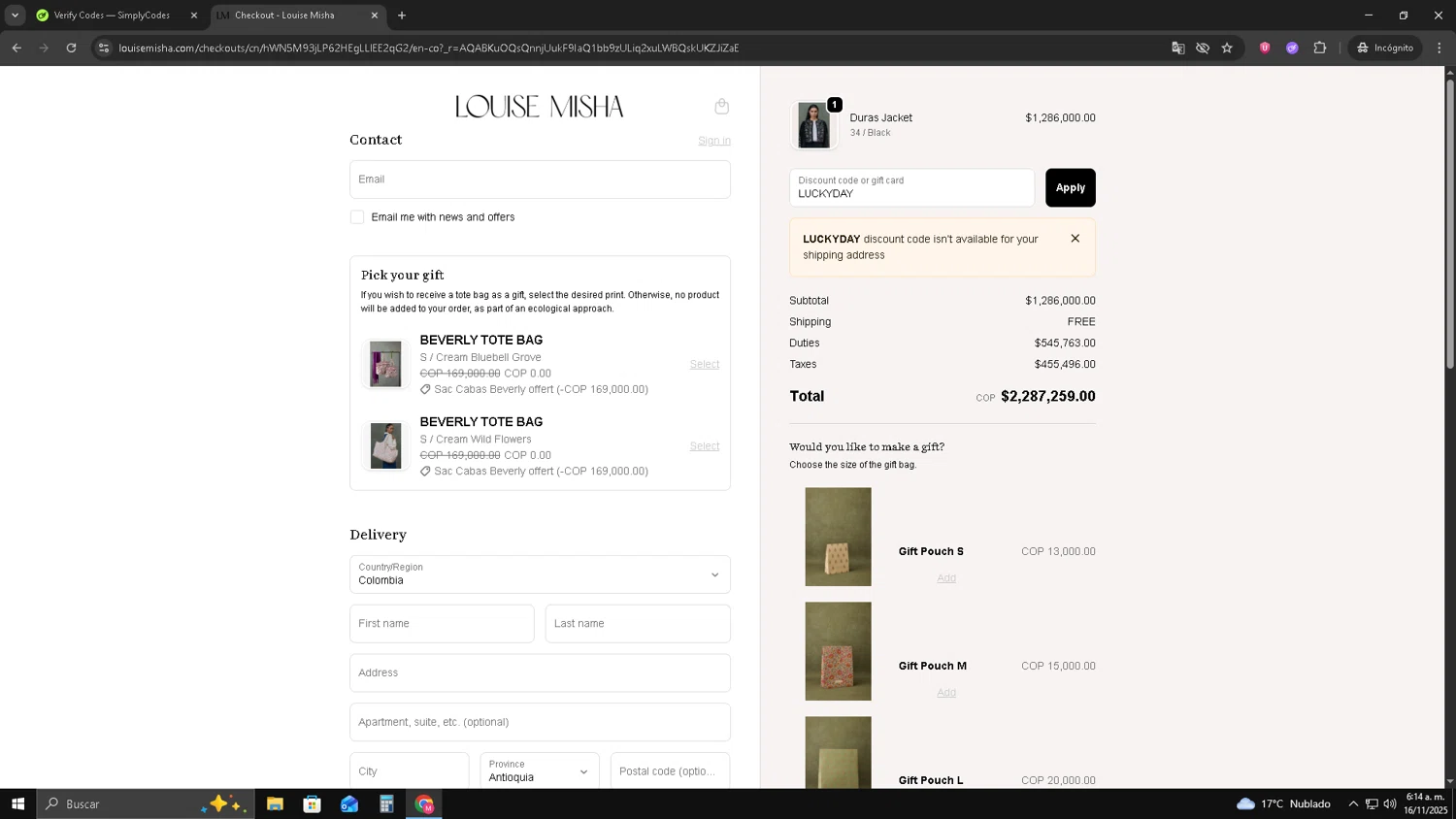Open Chrome's three-dot menu
The image size is (1456, 819).
[x=1439, y=48]
